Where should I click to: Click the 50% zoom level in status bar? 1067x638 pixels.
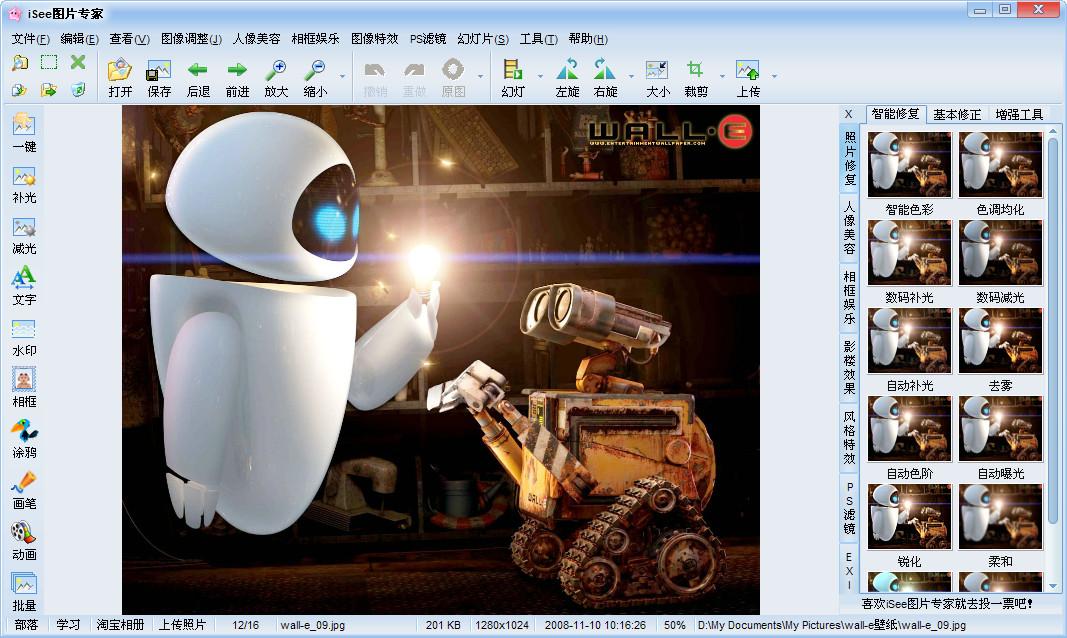(674, 624)
